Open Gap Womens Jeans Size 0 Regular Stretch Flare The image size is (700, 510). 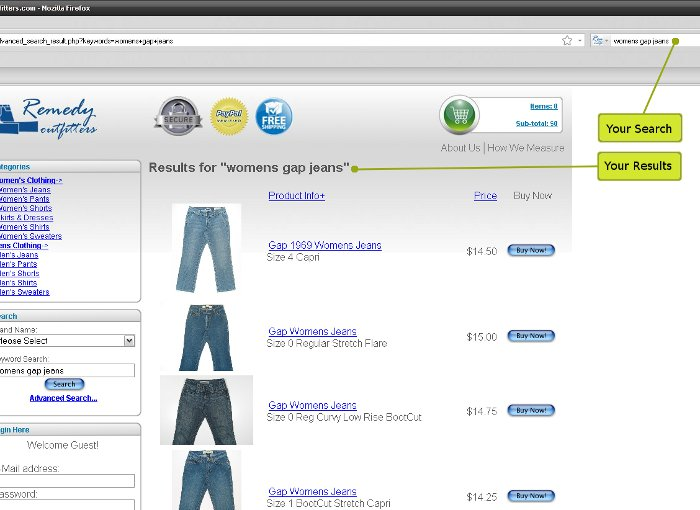point(312,331)
